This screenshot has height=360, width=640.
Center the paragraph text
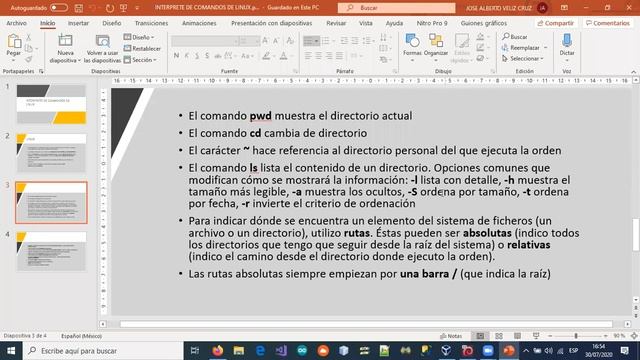318,56
